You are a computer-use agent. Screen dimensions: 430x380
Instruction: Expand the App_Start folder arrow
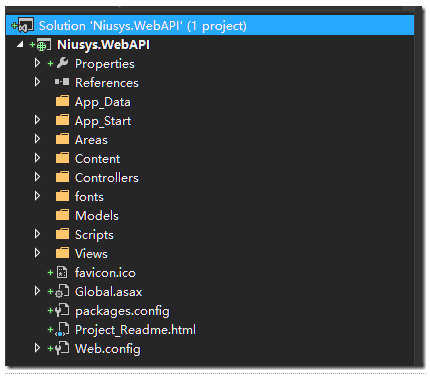37,120
